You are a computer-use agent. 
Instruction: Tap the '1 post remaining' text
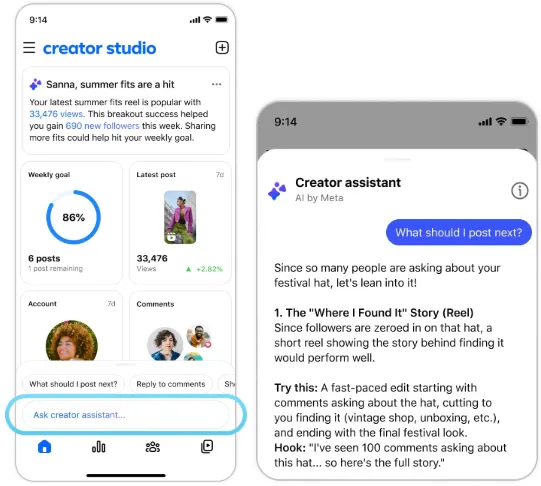56,268
